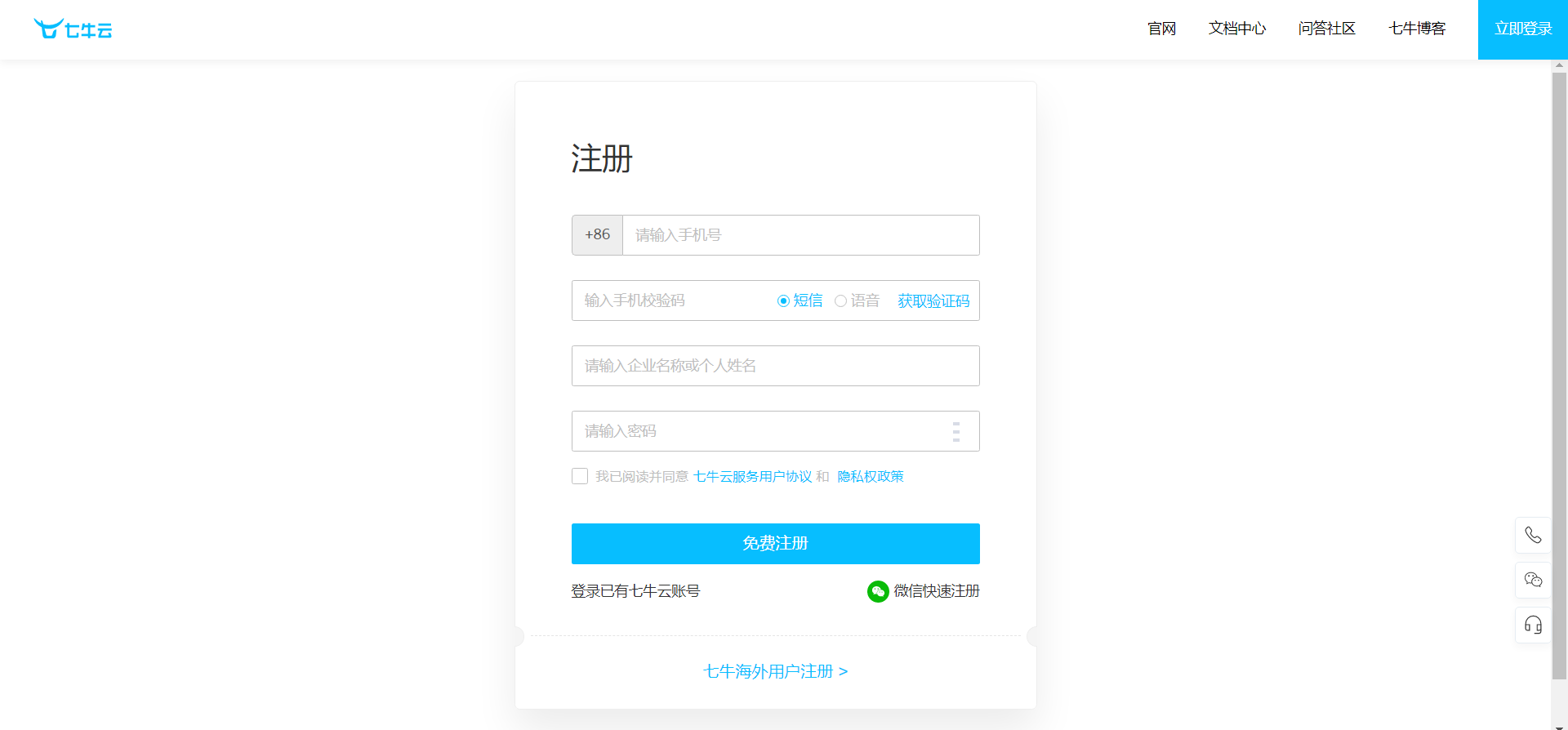The image size is (1568, 730).
Task: Click the Qiniu Cloud logo
Action: tap(73, 29)
